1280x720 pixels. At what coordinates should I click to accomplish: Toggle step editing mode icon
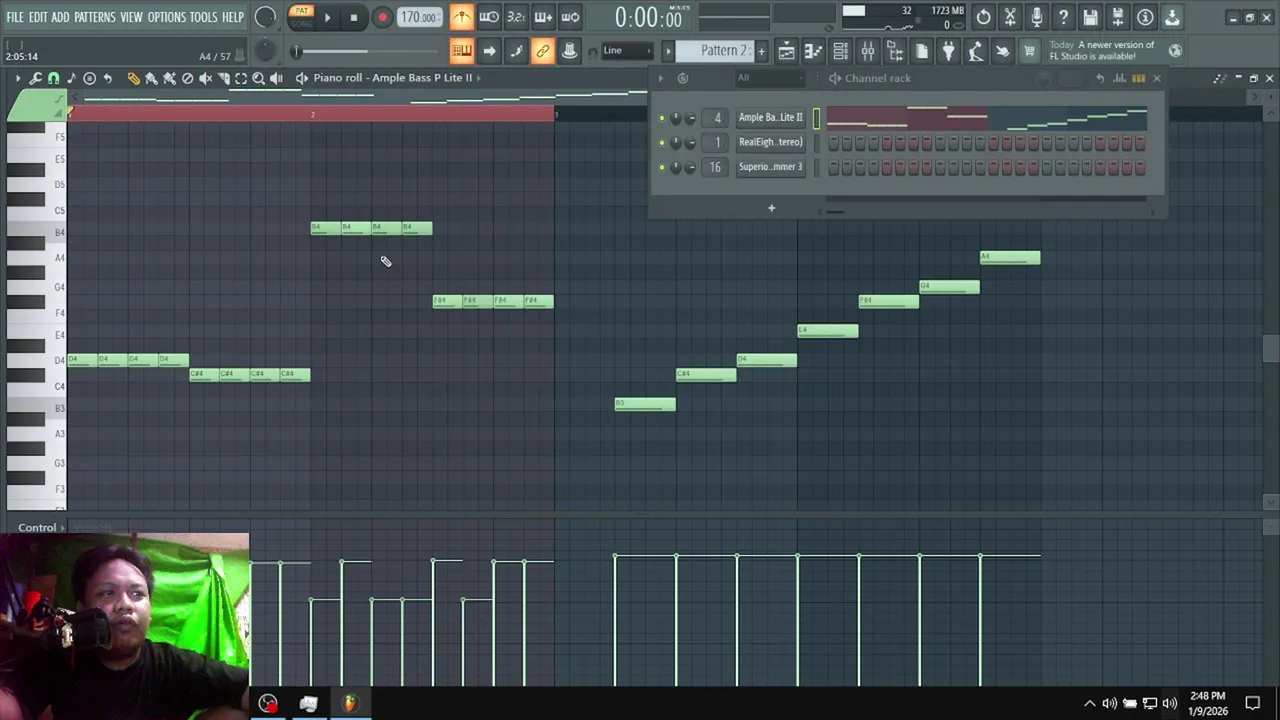pyautogui.click(x=516, y=51)
